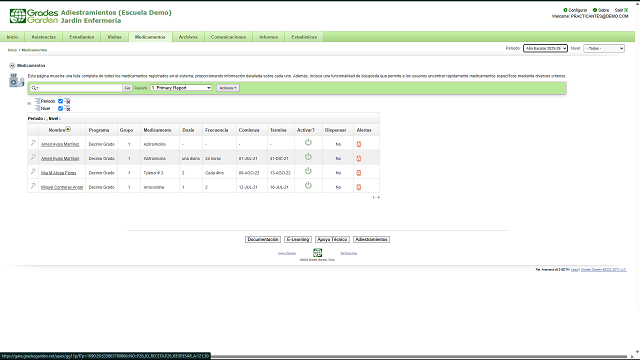Open the Periodo school year dropdown
The image size is (640, 360).
click(545, 48)
